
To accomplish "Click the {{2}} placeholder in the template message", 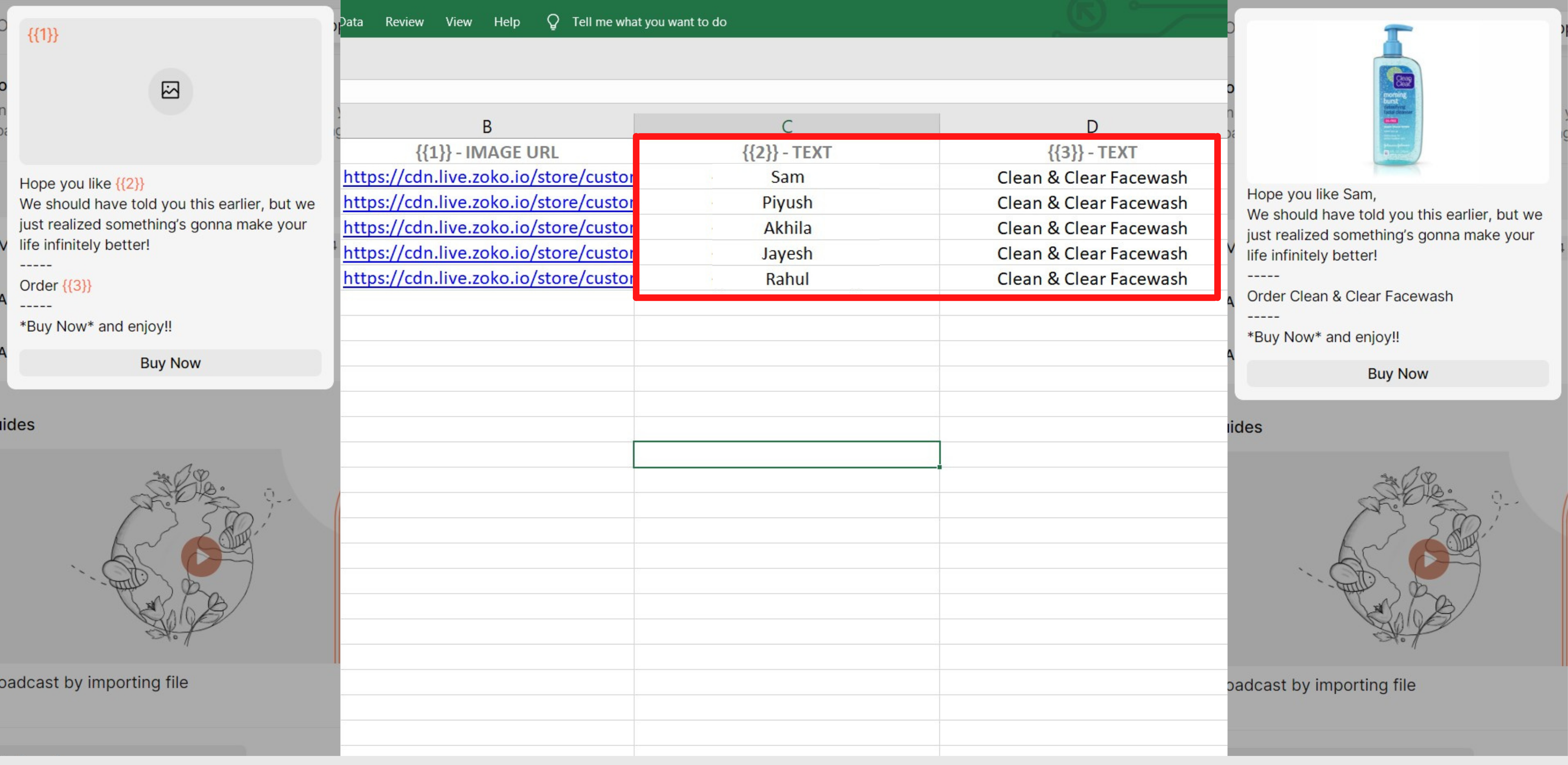I will click(130, 183).
